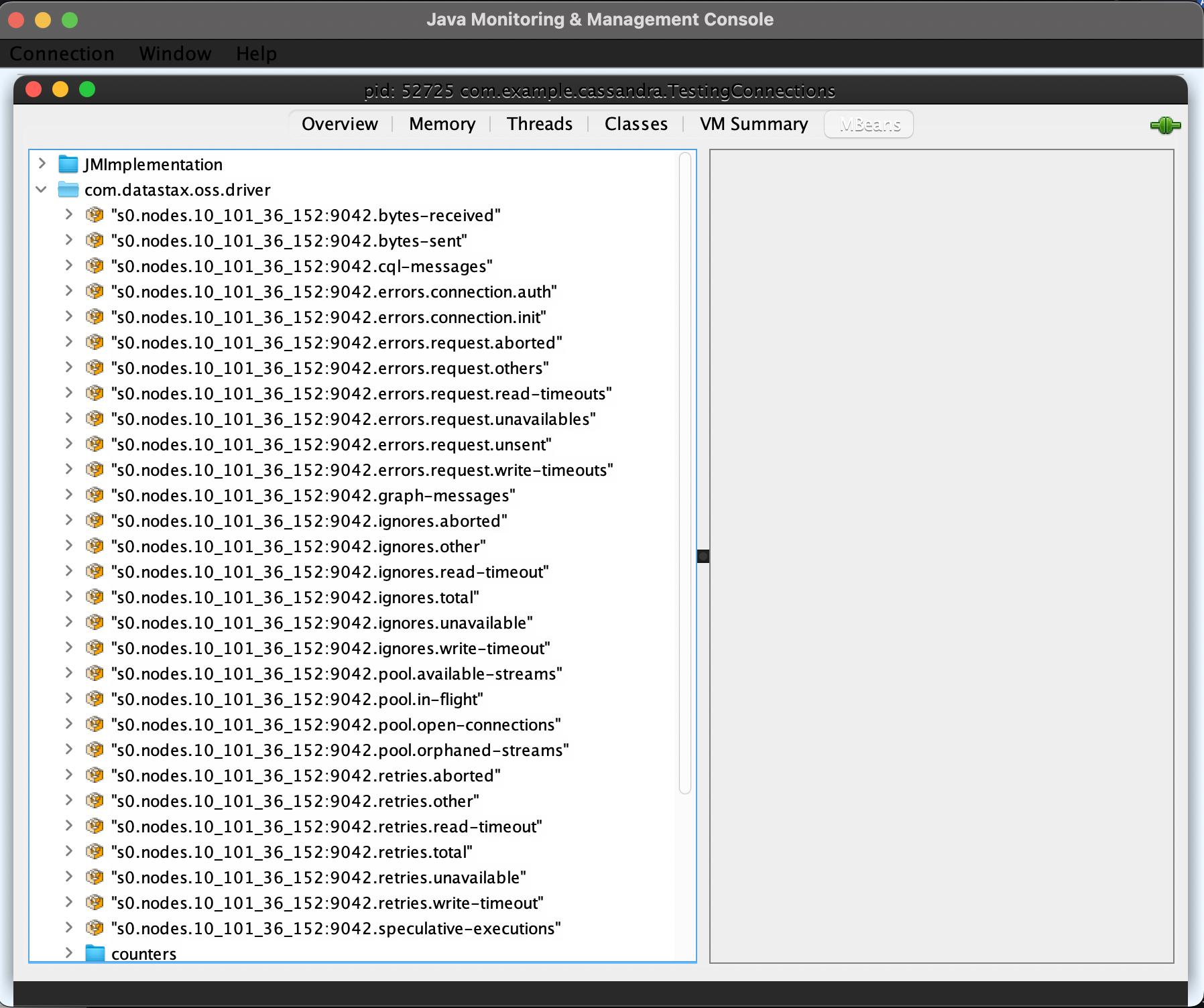The width and height of the screenshot is (1204, 1008).
Task: Click the bytes-sent MBean icon
Action: pyautogui.click(x=95, y=241)
